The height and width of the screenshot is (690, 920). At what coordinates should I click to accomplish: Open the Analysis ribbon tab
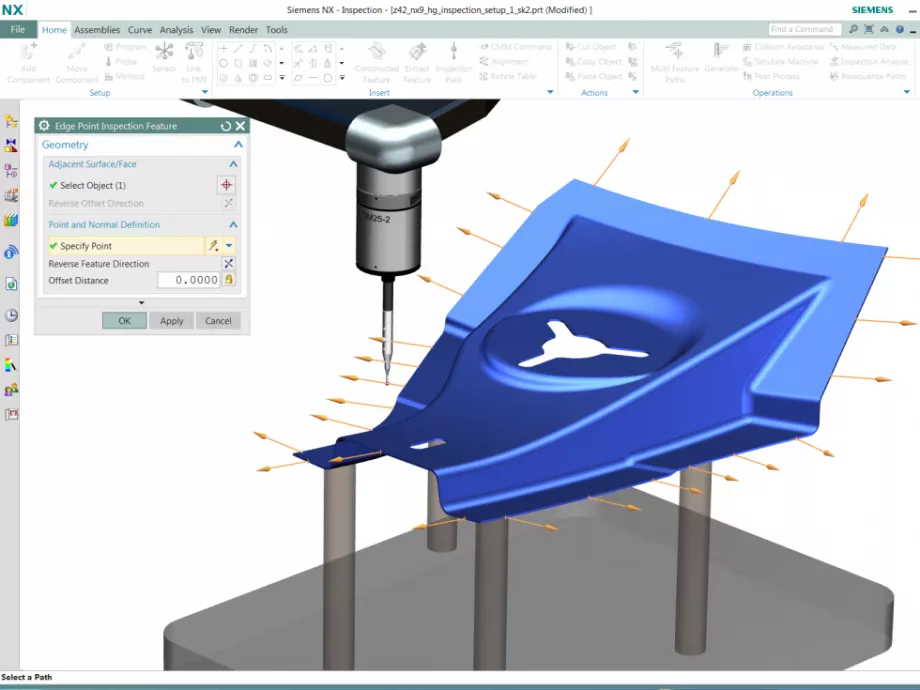click(176, 29)
